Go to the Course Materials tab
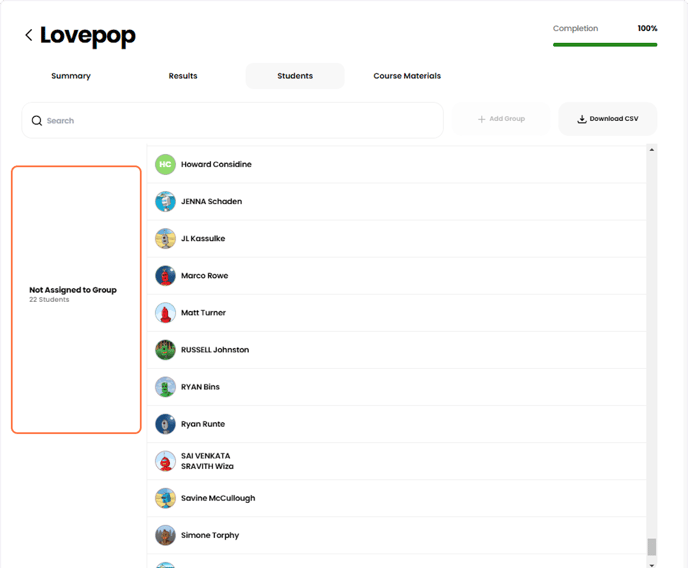 click(x=407, y=76)
